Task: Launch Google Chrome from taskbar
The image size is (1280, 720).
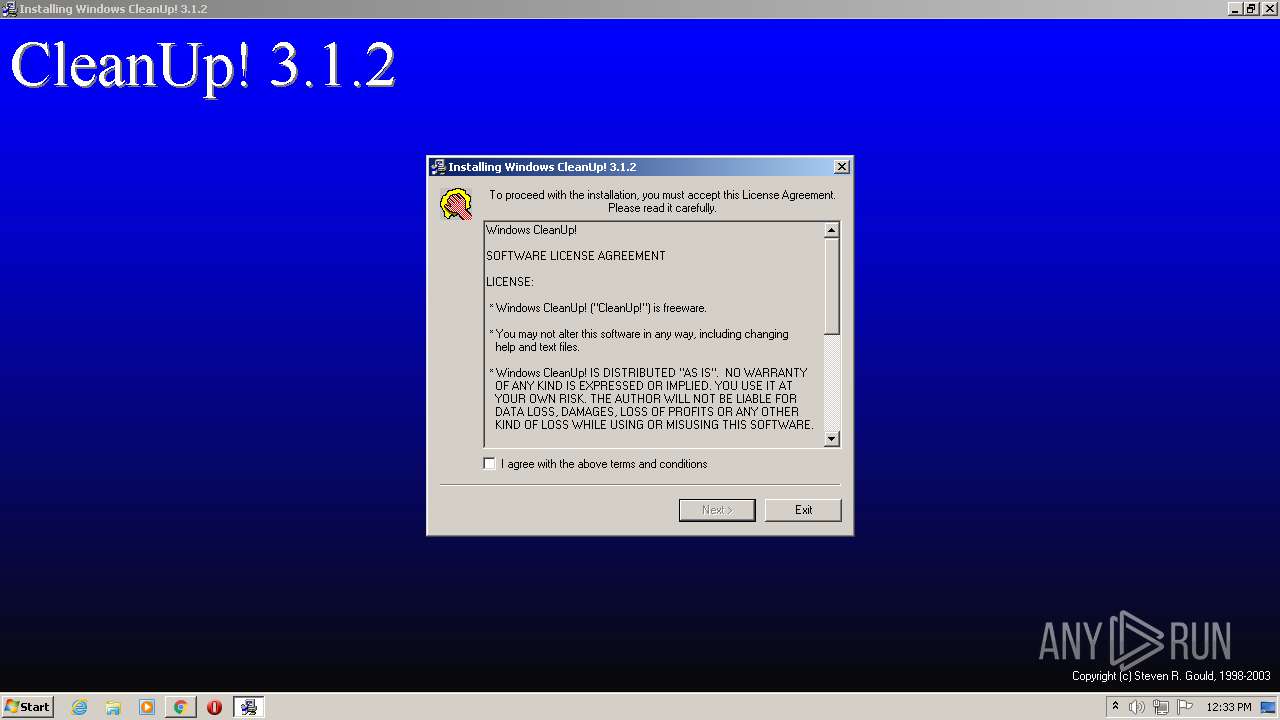Action: (180, 707)
